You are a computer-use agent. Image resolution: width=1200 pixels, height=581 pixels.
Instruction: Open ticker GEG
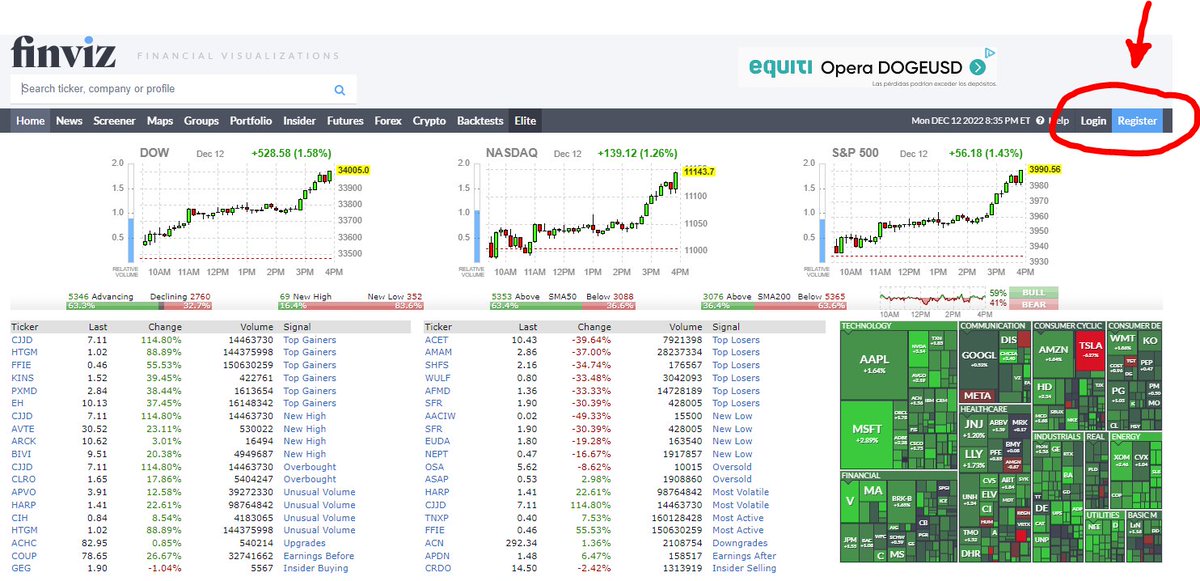[x=20, y=568]
